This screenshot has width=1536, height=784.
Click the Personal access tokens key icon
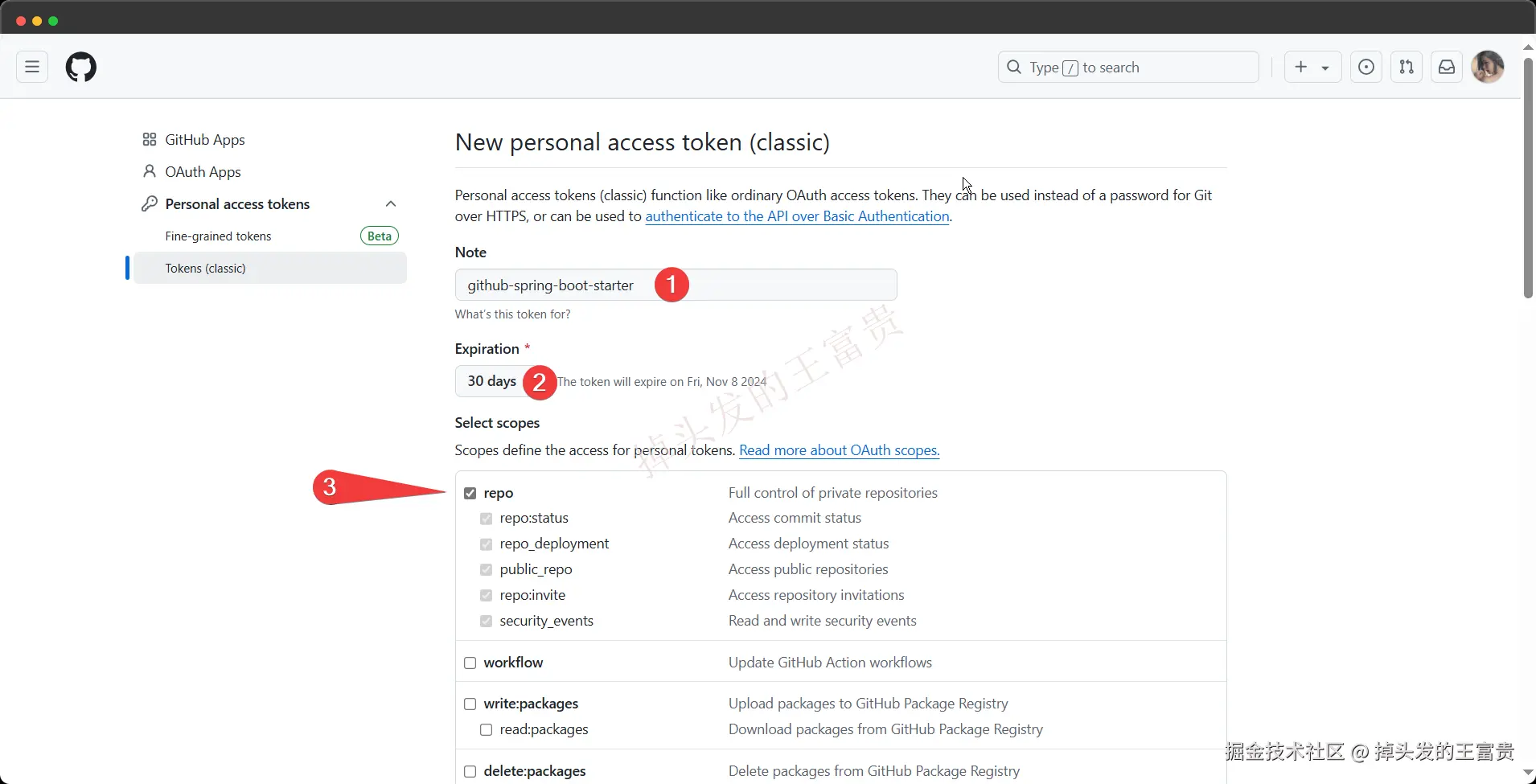click(149, 203)
